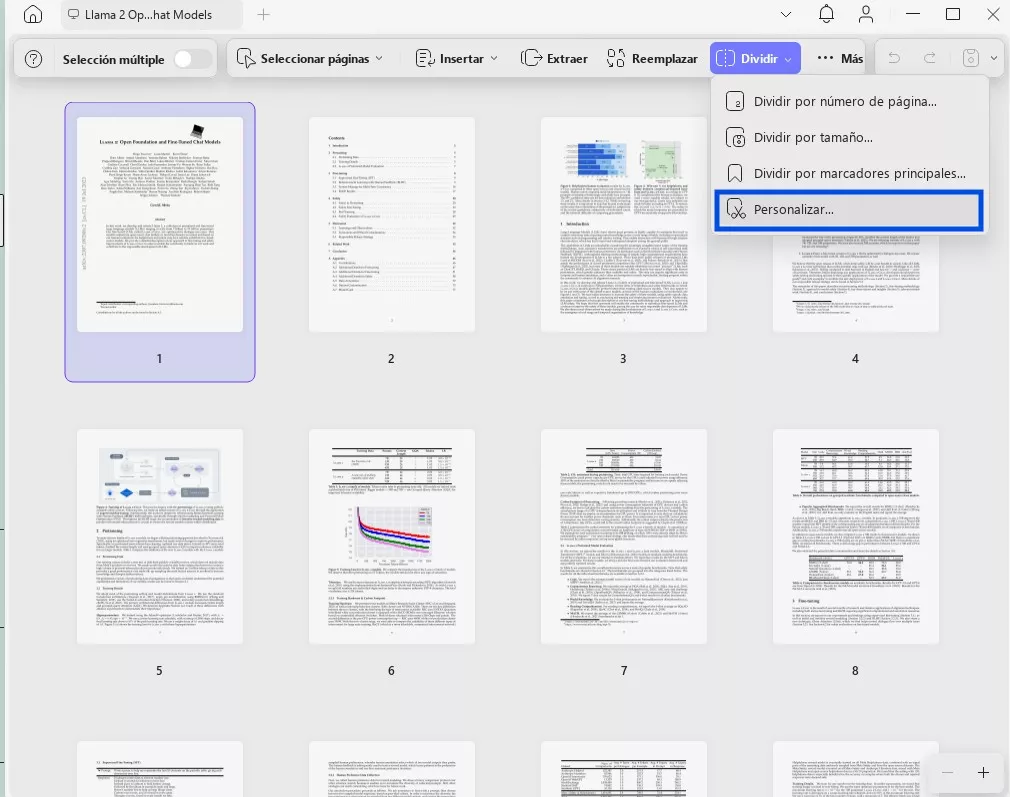1010x797 pixels.
Task: Choose Dividir por número de página
Action: point(849,101)
